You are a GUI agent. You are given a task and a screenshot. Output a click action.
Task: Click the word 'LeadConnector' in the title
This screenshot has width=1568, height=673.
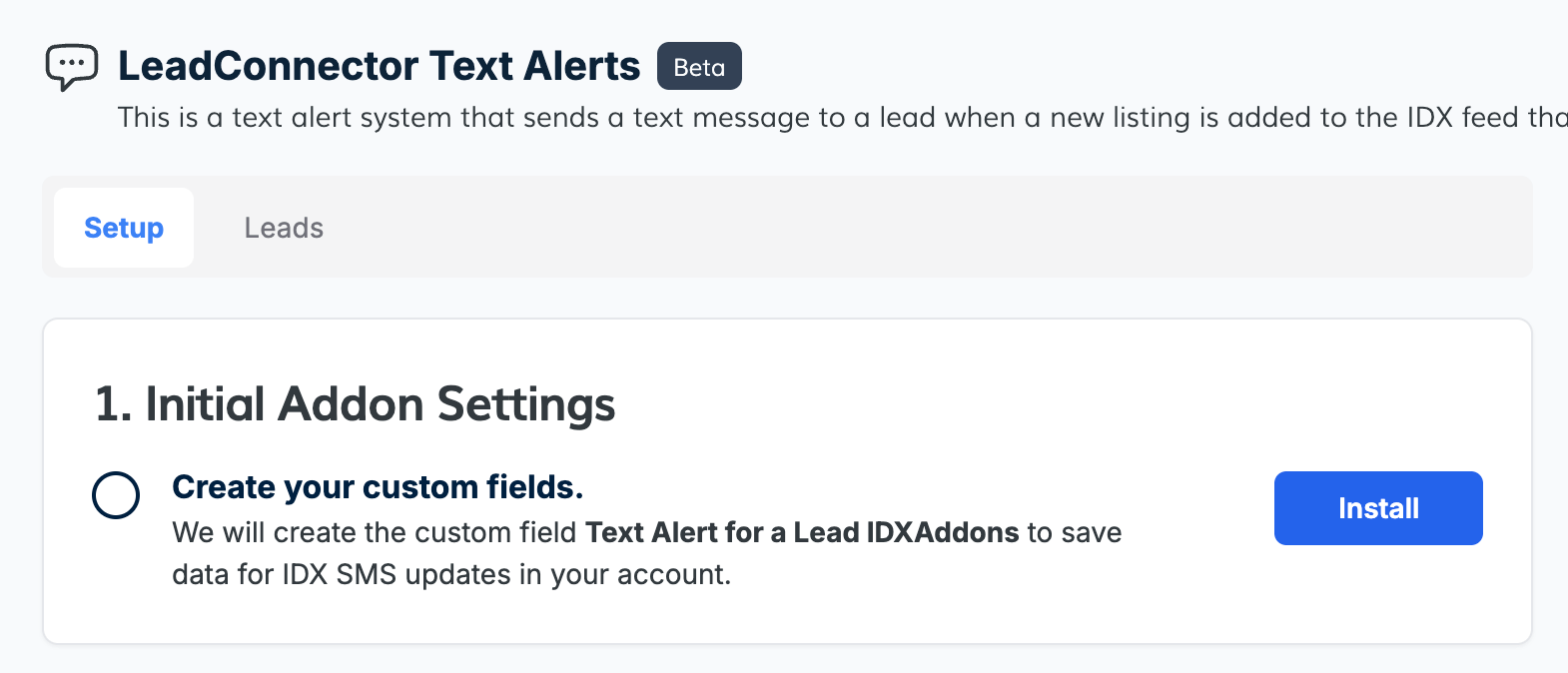click(268, 66)
